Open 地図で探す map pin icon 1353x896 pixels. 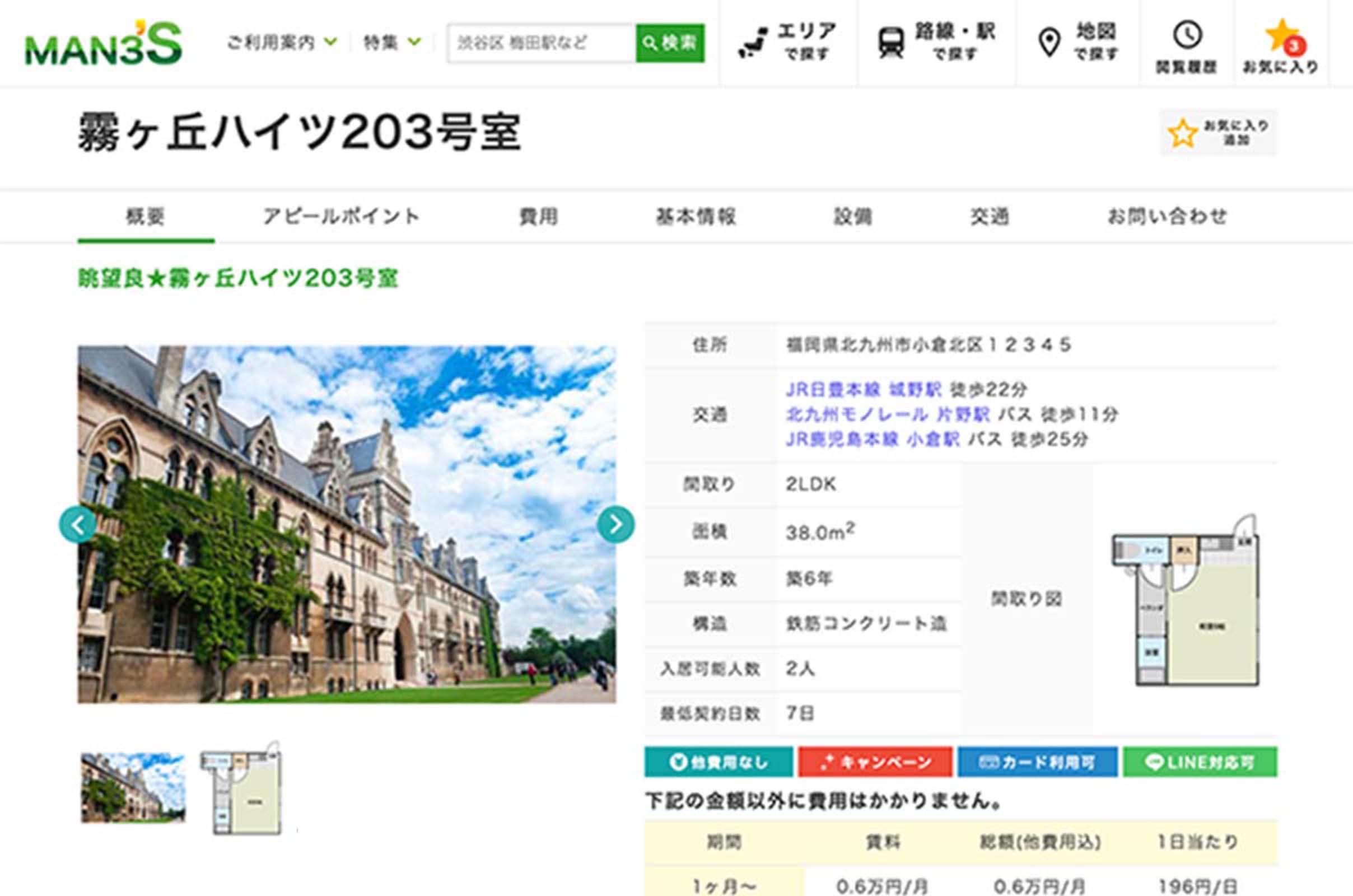tap(1077, 43)
